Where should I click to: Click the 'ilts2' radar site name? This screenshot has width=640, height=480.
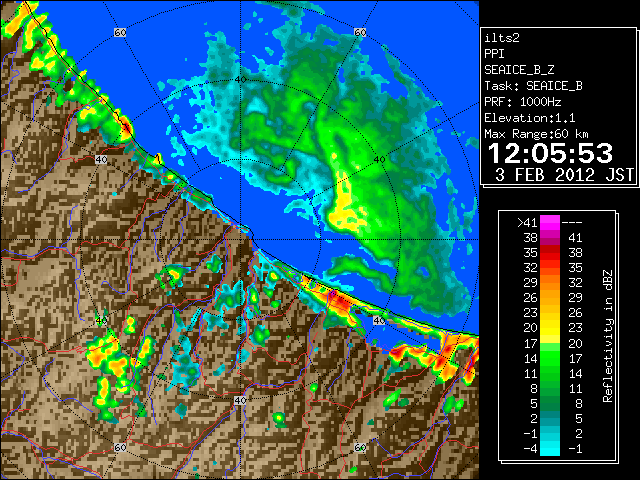(502, 38)
